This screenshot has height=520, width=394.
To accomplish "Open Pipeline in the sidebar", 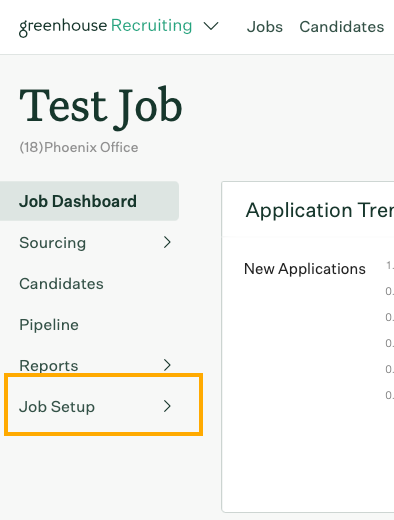I will tap(49, 325).
